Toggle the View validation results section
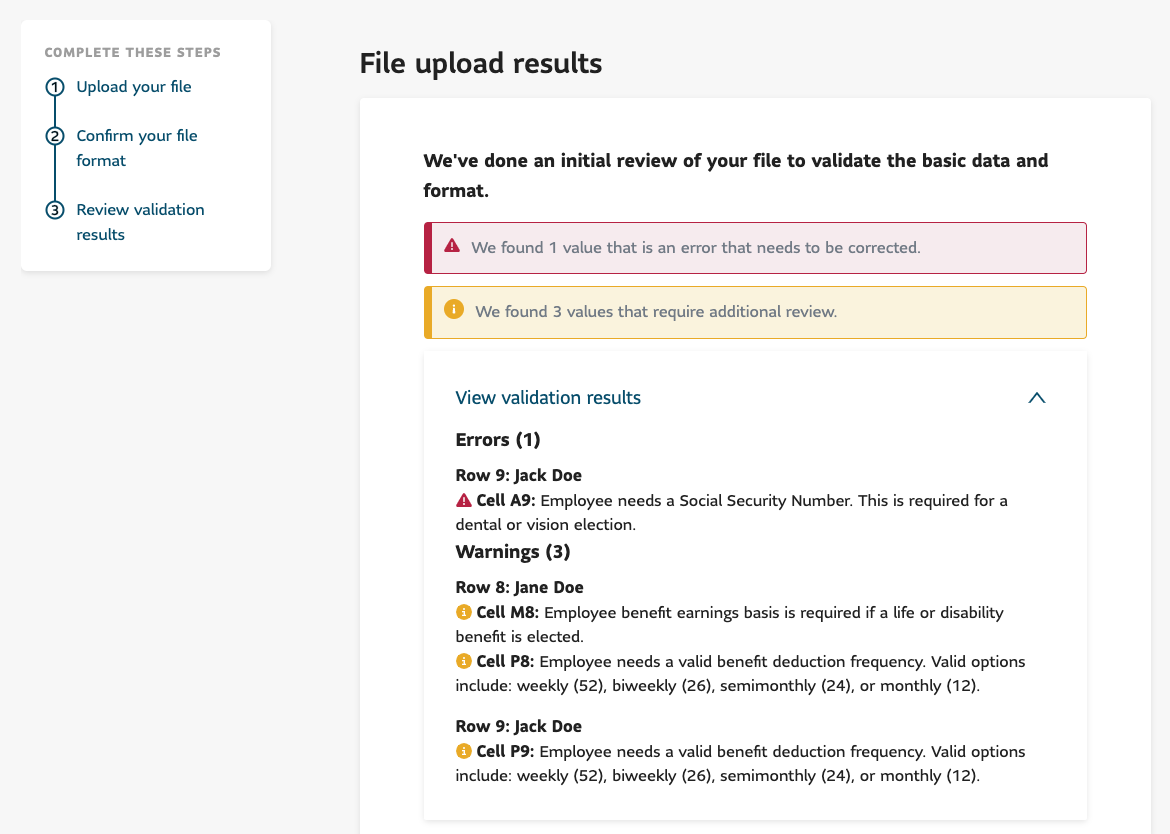Screen dimensions: 1170x834 pos(548,398)
